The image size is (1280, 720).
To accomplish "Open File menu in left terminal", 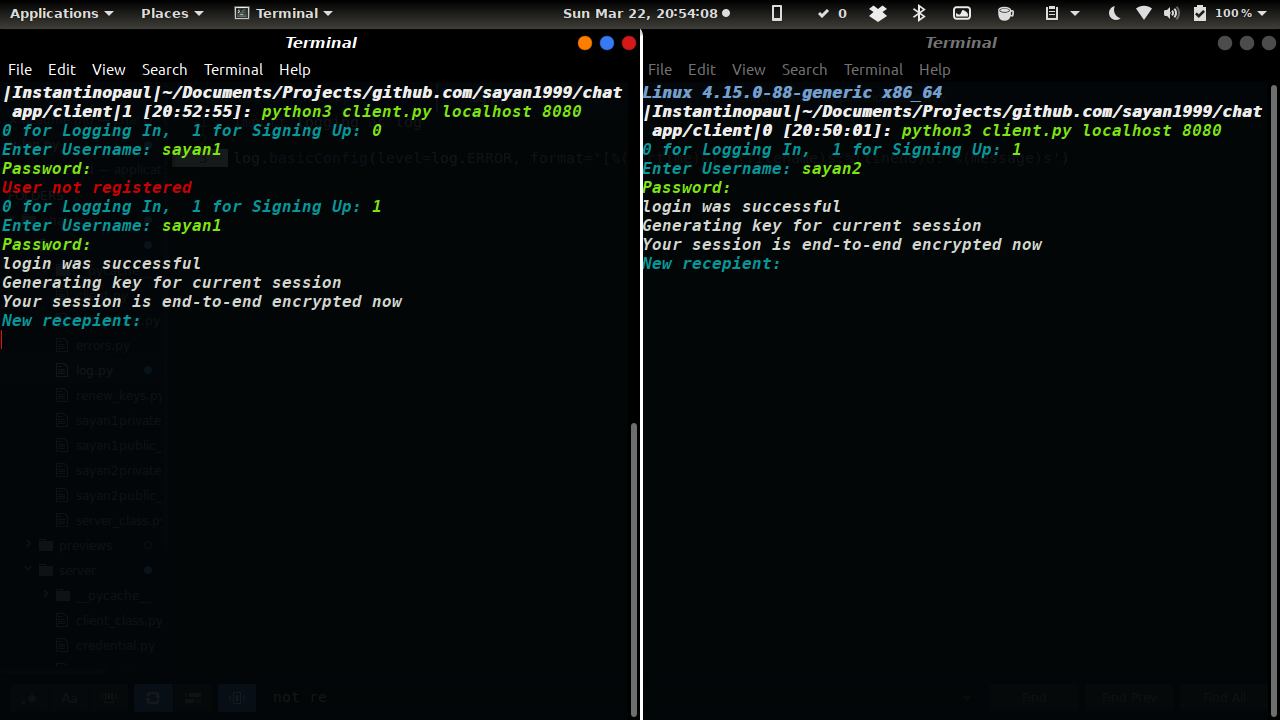I will coord(20,70).
